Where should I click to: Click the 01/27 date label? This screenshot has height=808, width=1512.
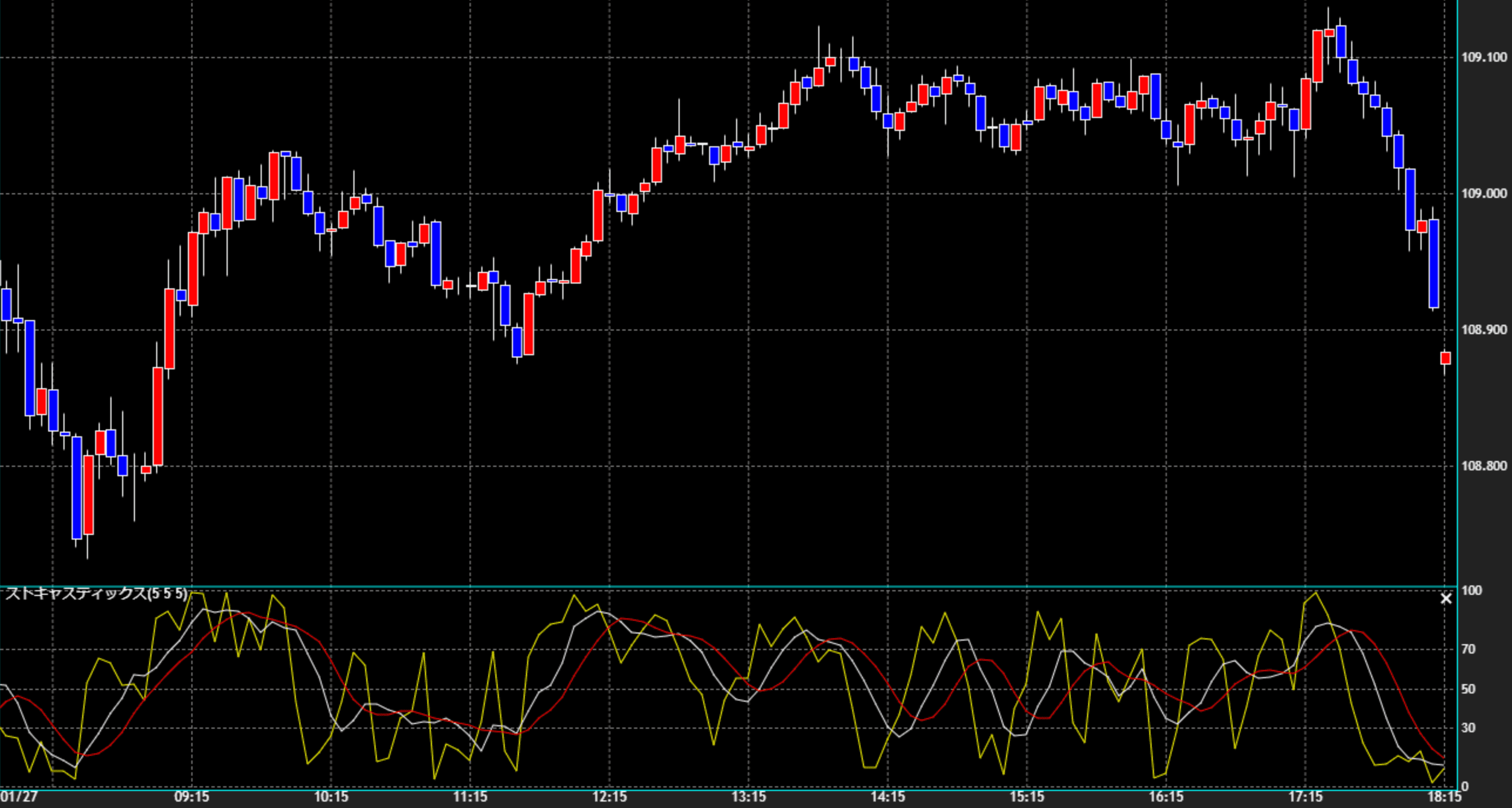tap(19, 797)
